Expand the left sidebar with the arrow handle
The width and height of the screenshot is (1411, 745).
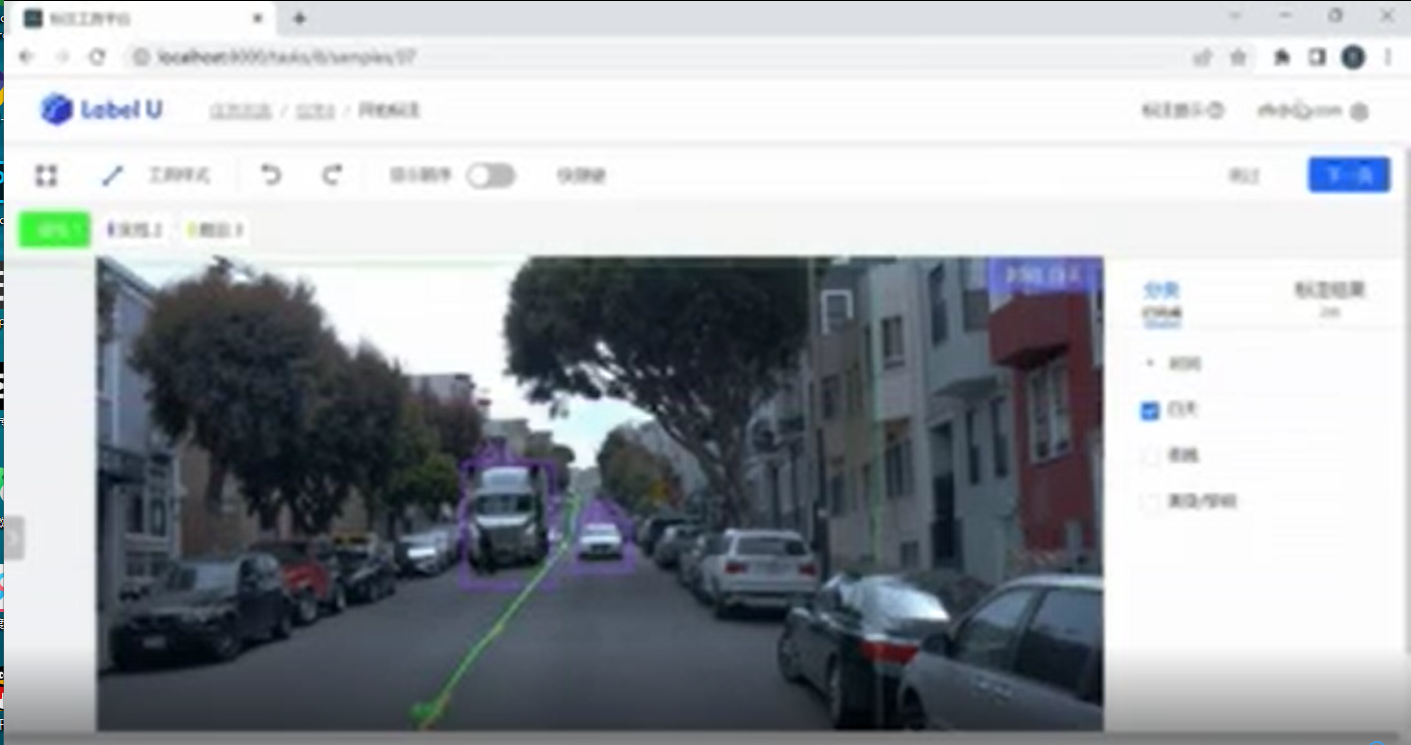pos(14,538)
